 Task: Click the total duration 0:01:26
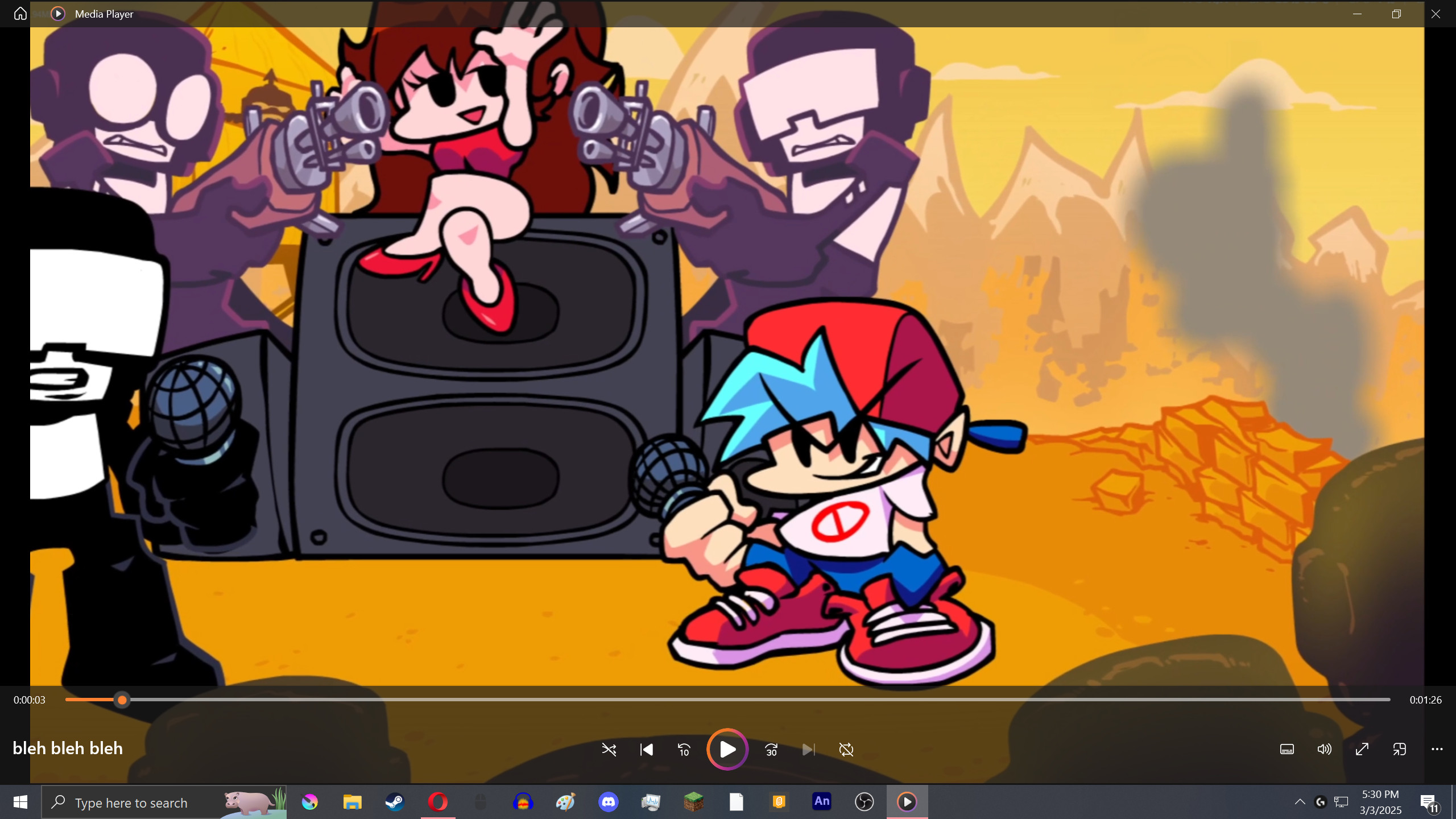(x=1426, y=700)
